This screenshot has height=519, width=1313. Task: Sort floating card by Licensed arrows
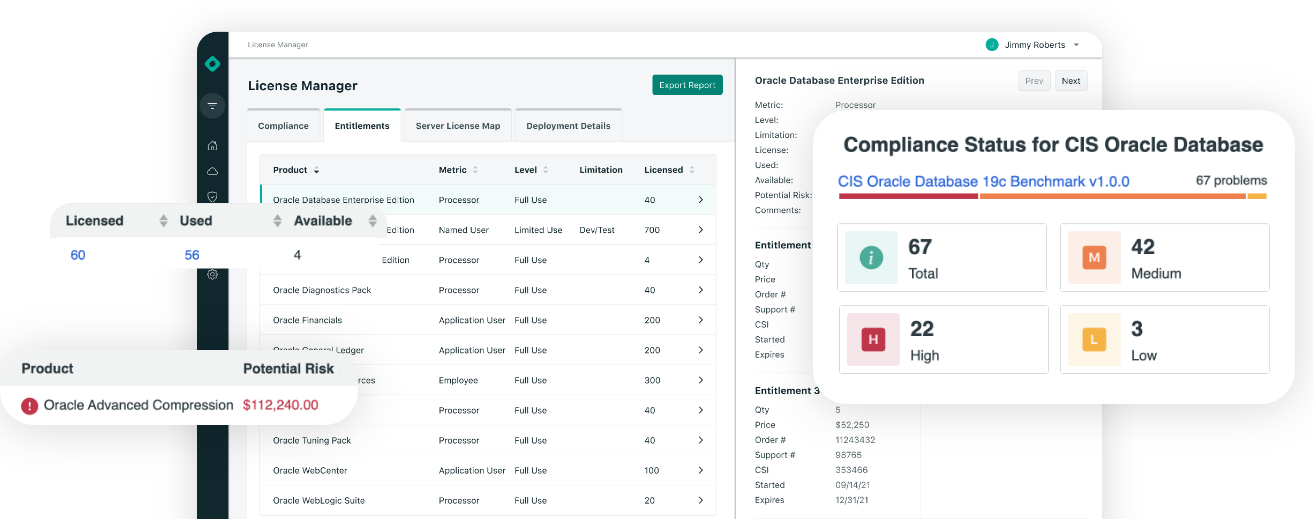tap(164, 221)
